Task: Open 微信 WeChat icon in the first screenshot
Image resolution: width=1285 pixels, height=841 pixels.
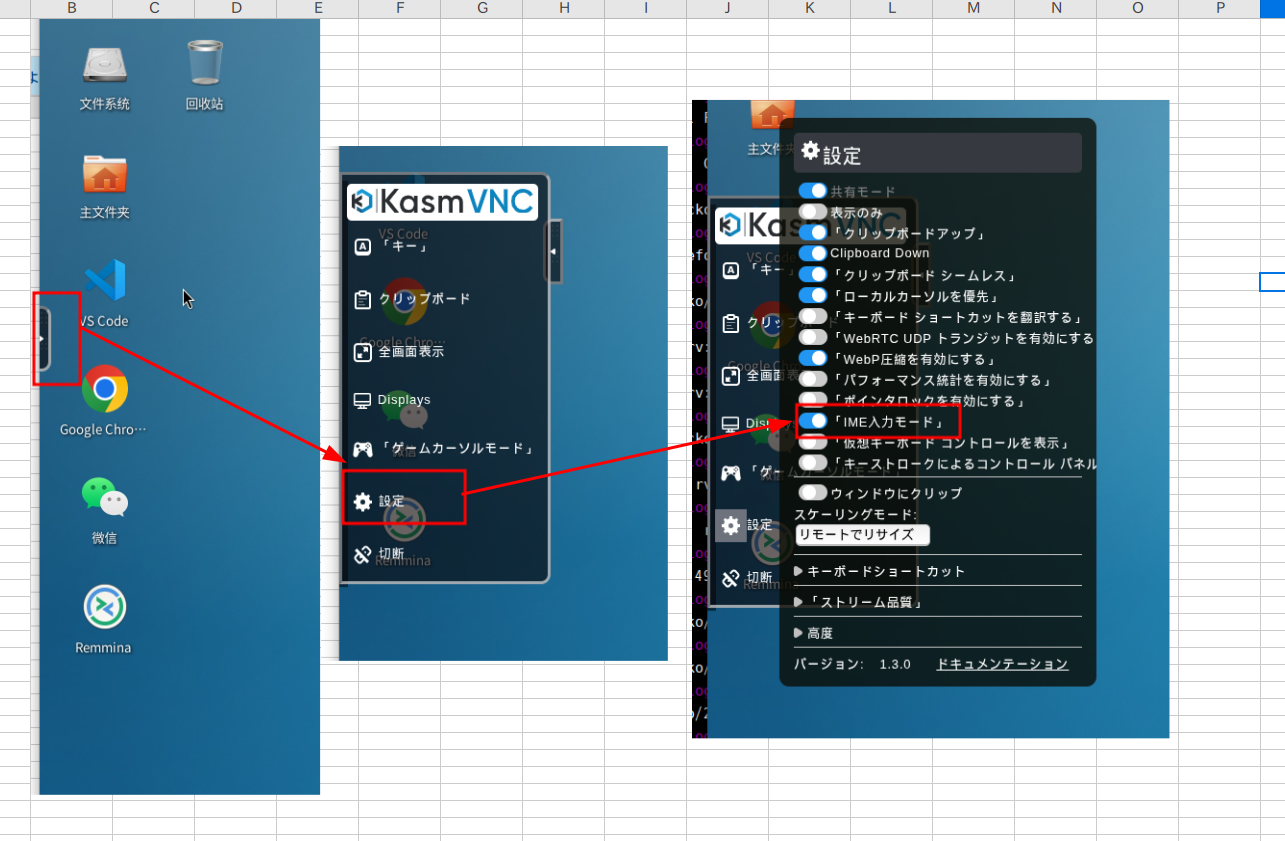Action: [105, 497]
